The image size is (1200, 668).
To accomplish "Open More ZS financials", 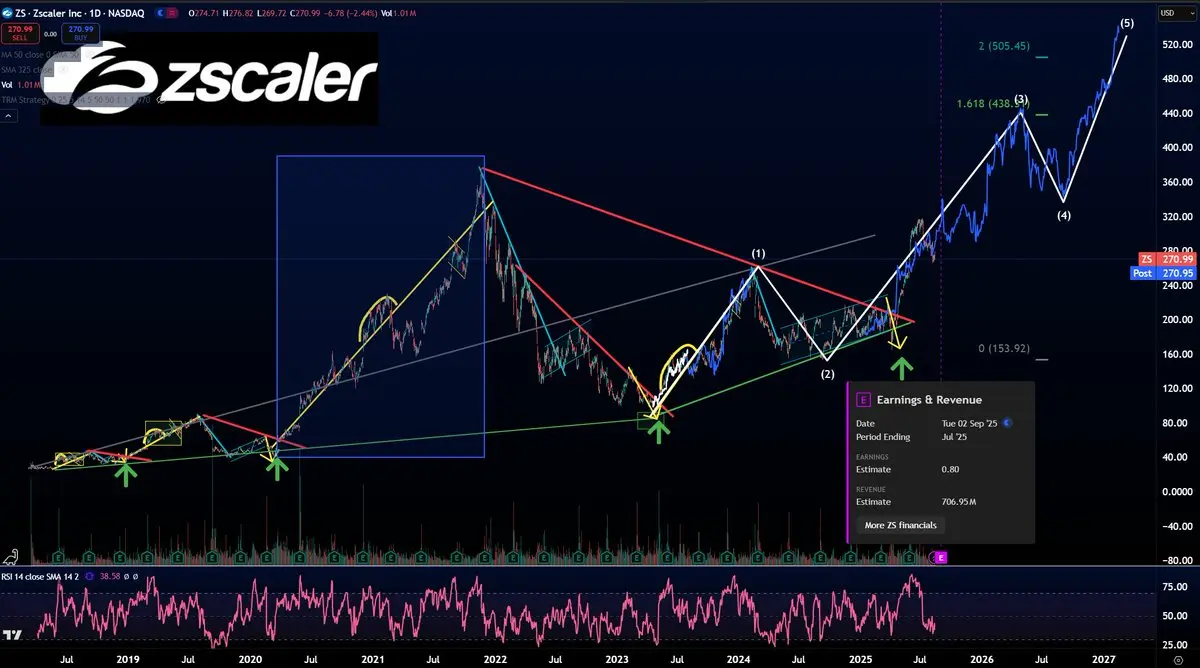I will tap(901, 525).
